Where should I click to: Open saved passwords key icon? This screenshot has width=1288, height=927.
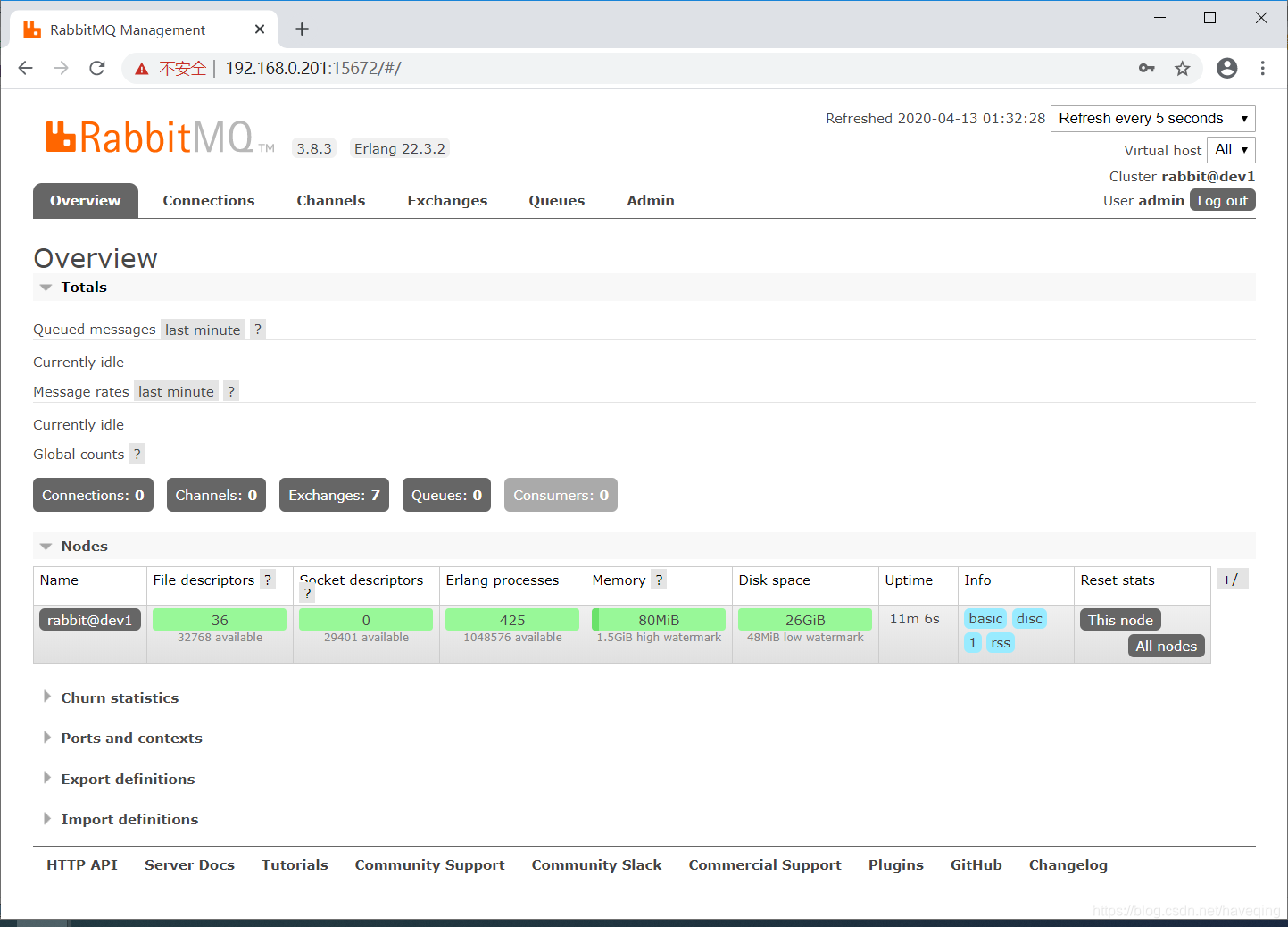pyautogui.click(x=1147, y=68)
